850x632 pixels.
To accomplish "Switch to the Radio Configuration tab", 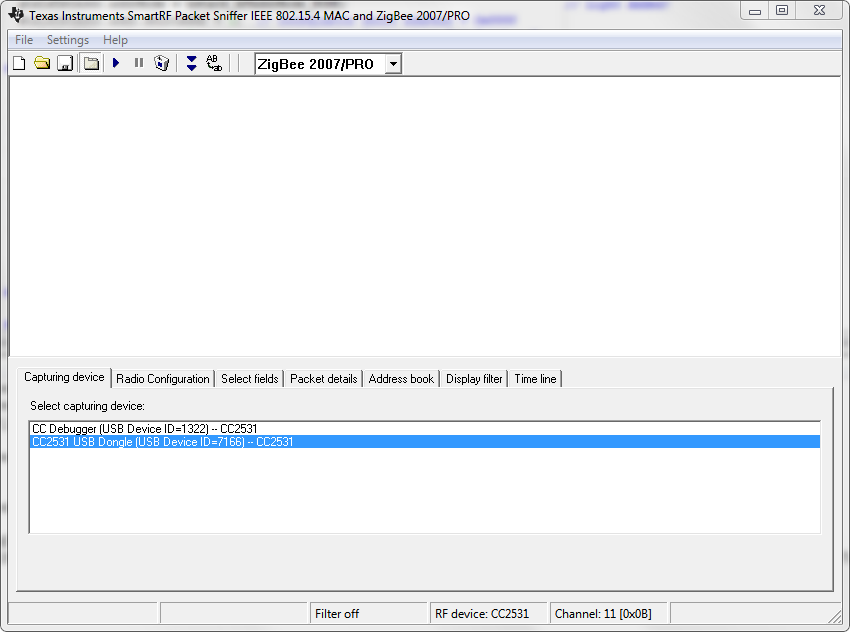I will click(163, 379).
